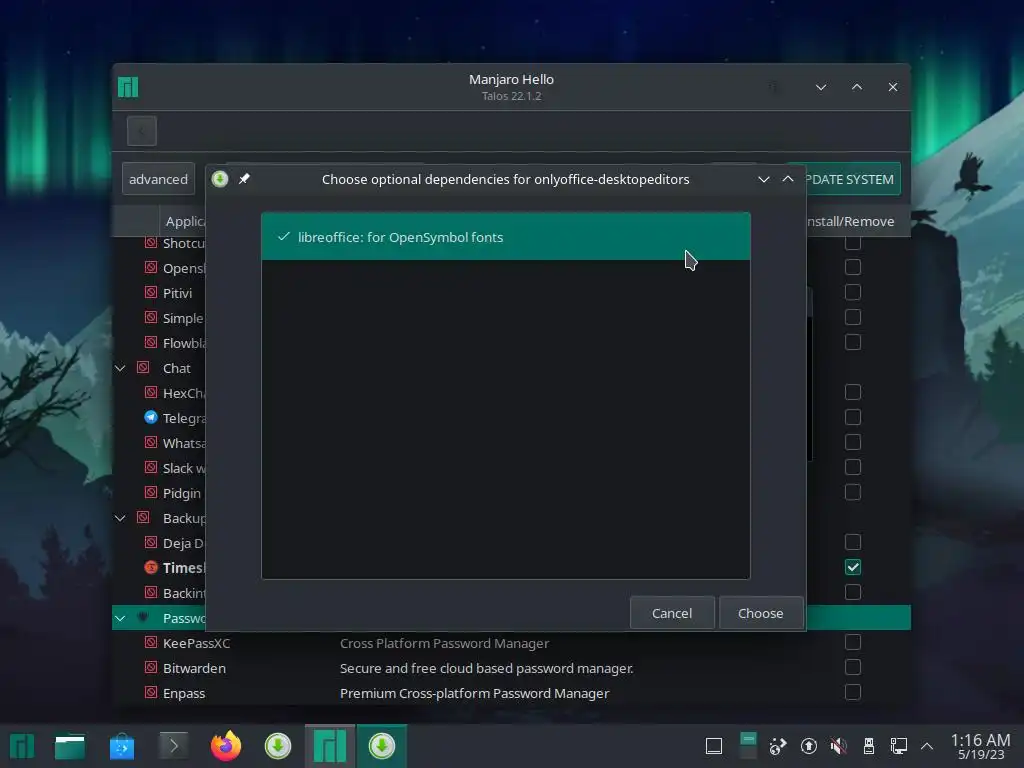
Task: Check the KeePassXC install checkbox
Action: [853, 642]
